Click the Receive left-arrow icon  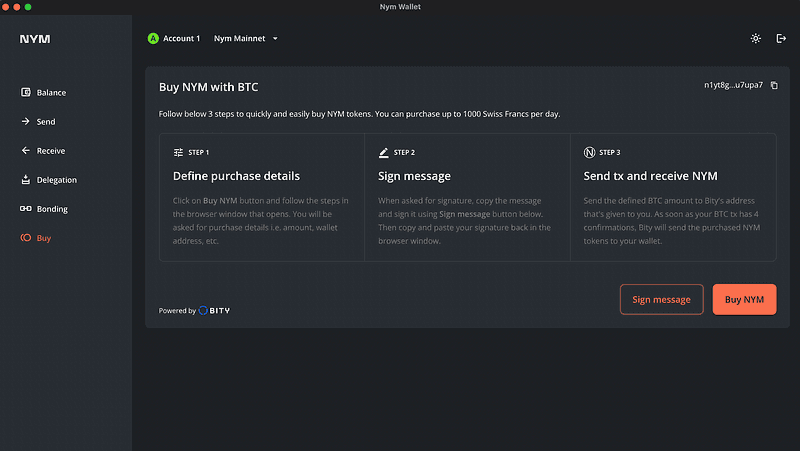click(26, 150)
